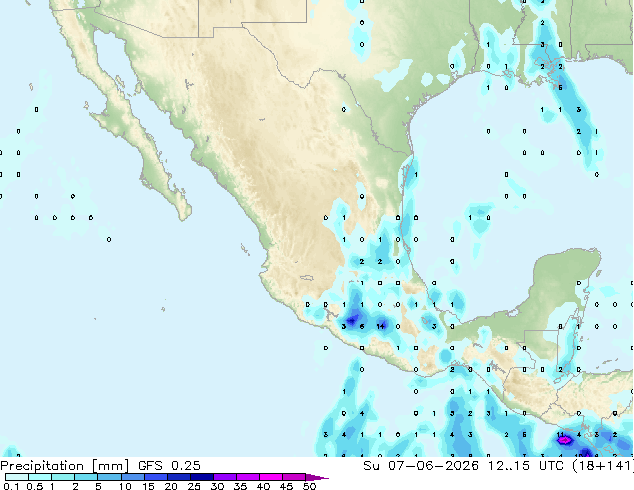Image resolution: width=634 pixels, height=490 pixels.
Task: Click the '0.5' legend scale label
Action: pos(35,486)
